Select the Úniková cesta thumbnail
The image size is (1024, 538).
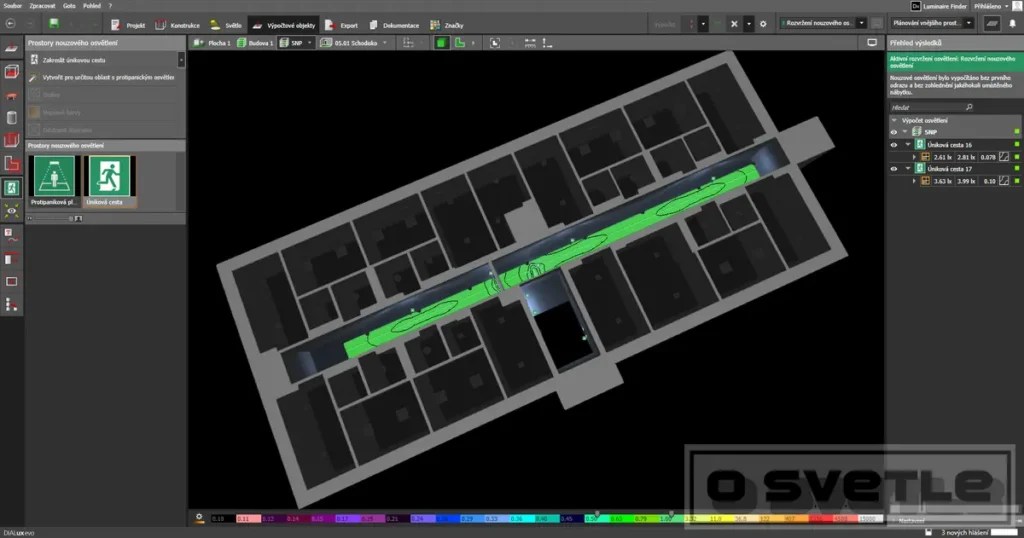point(109,181)
